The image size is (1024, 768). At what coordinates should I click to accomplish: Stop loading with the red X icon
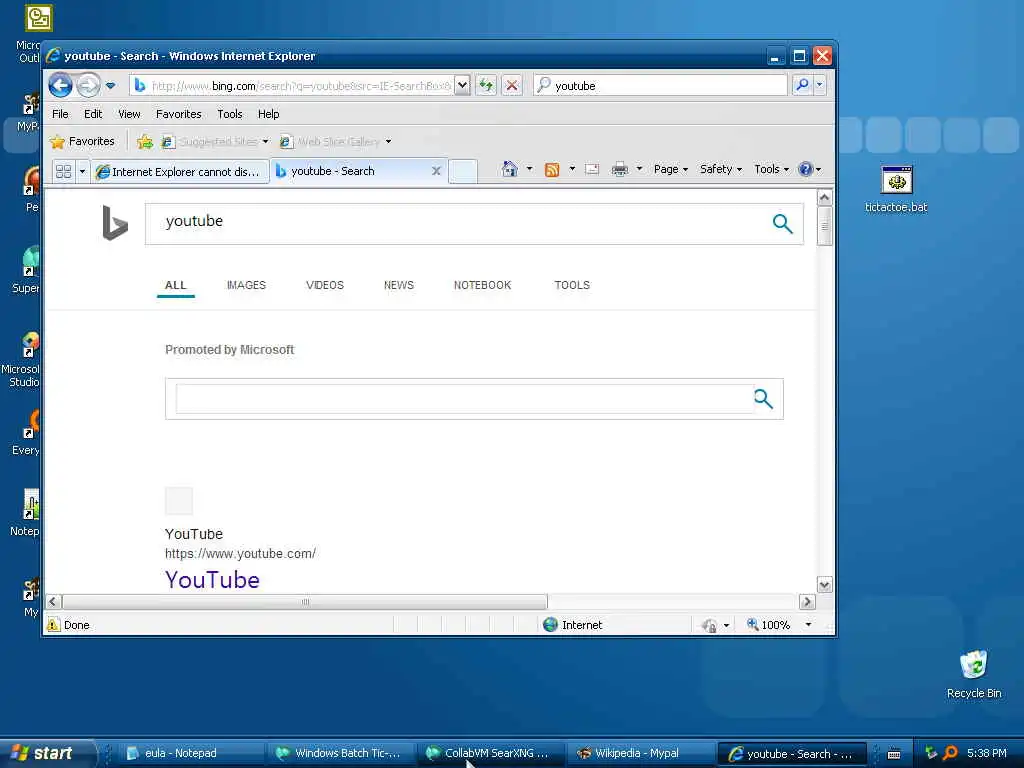[512, 86]
